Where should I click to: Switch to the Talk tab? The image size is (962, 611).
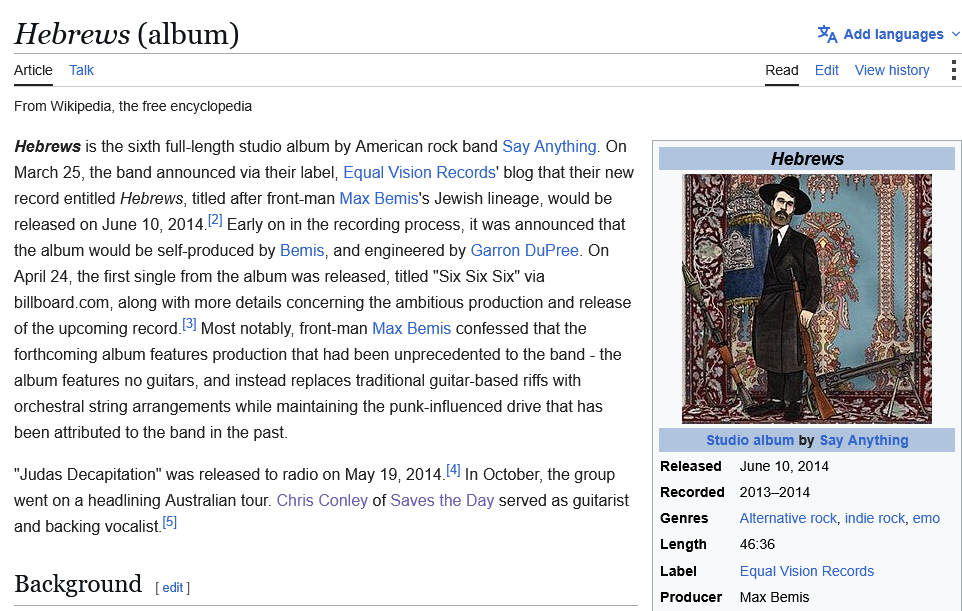click(x=81, y=70)
